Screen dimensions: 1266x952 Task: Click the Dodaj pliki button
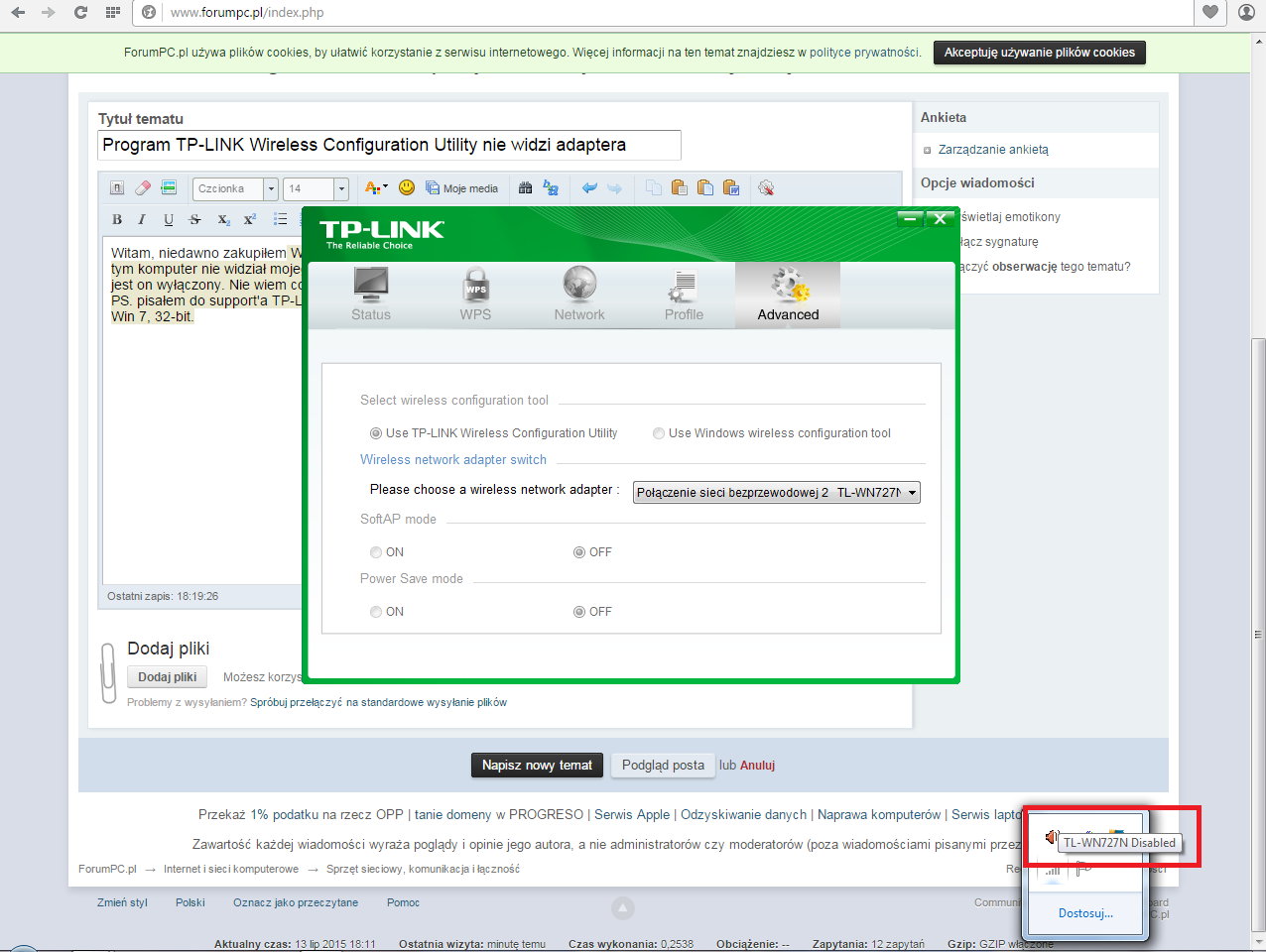click(x=167, y=677)
